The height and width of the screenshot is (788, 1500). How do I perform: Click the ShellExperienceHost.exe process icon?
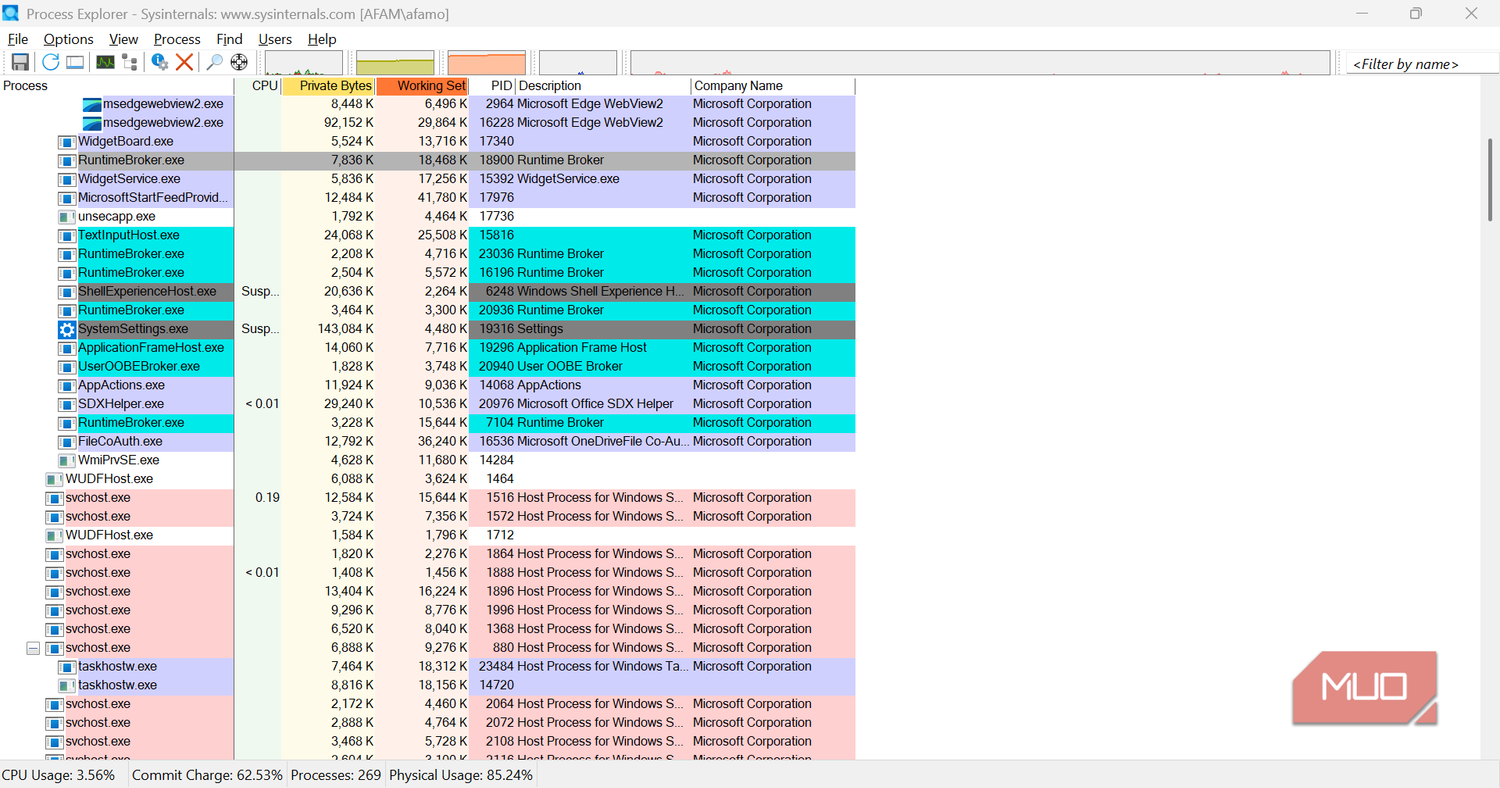pos(67,291)
